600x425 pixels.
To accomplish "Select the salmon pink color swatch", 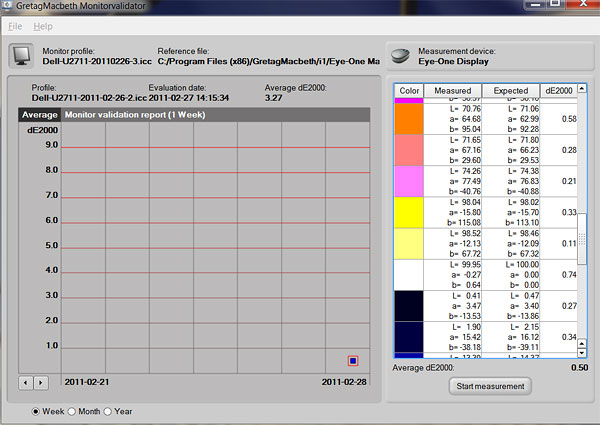I will point(409,150).
